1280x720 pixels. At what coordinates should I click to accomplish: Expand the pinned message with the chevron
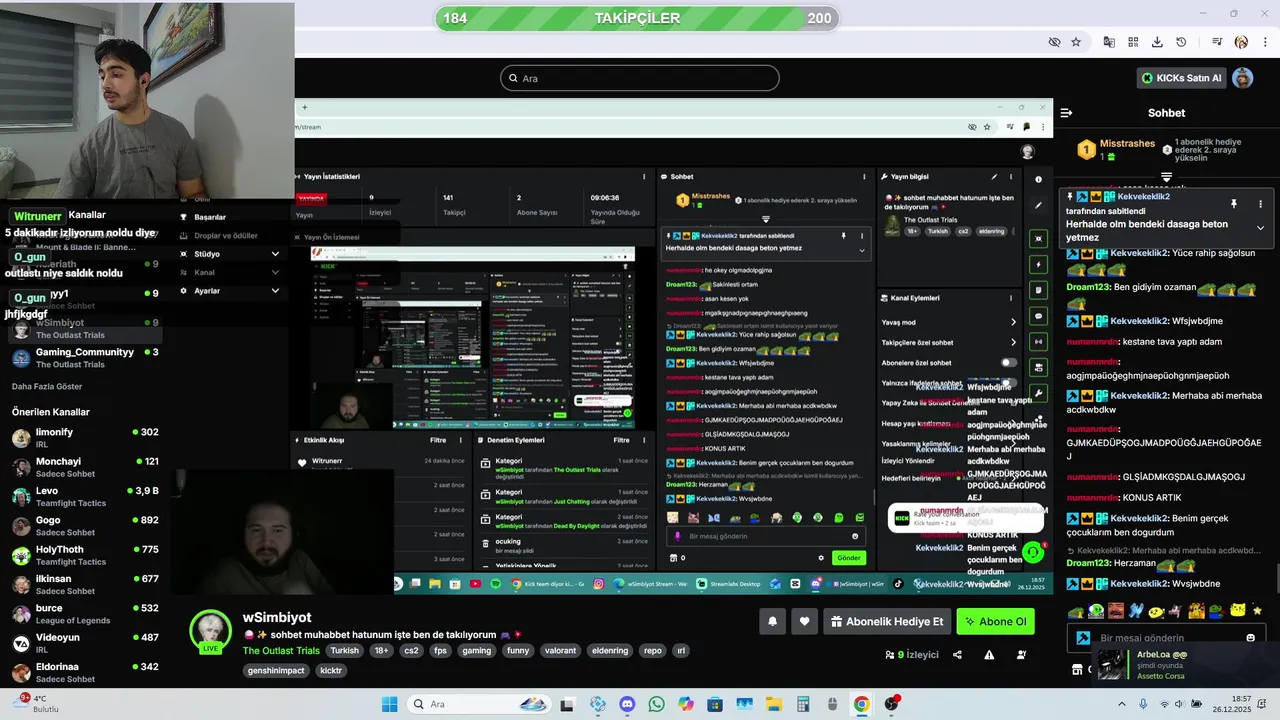pyautogui.click(x=1260, y=228)
